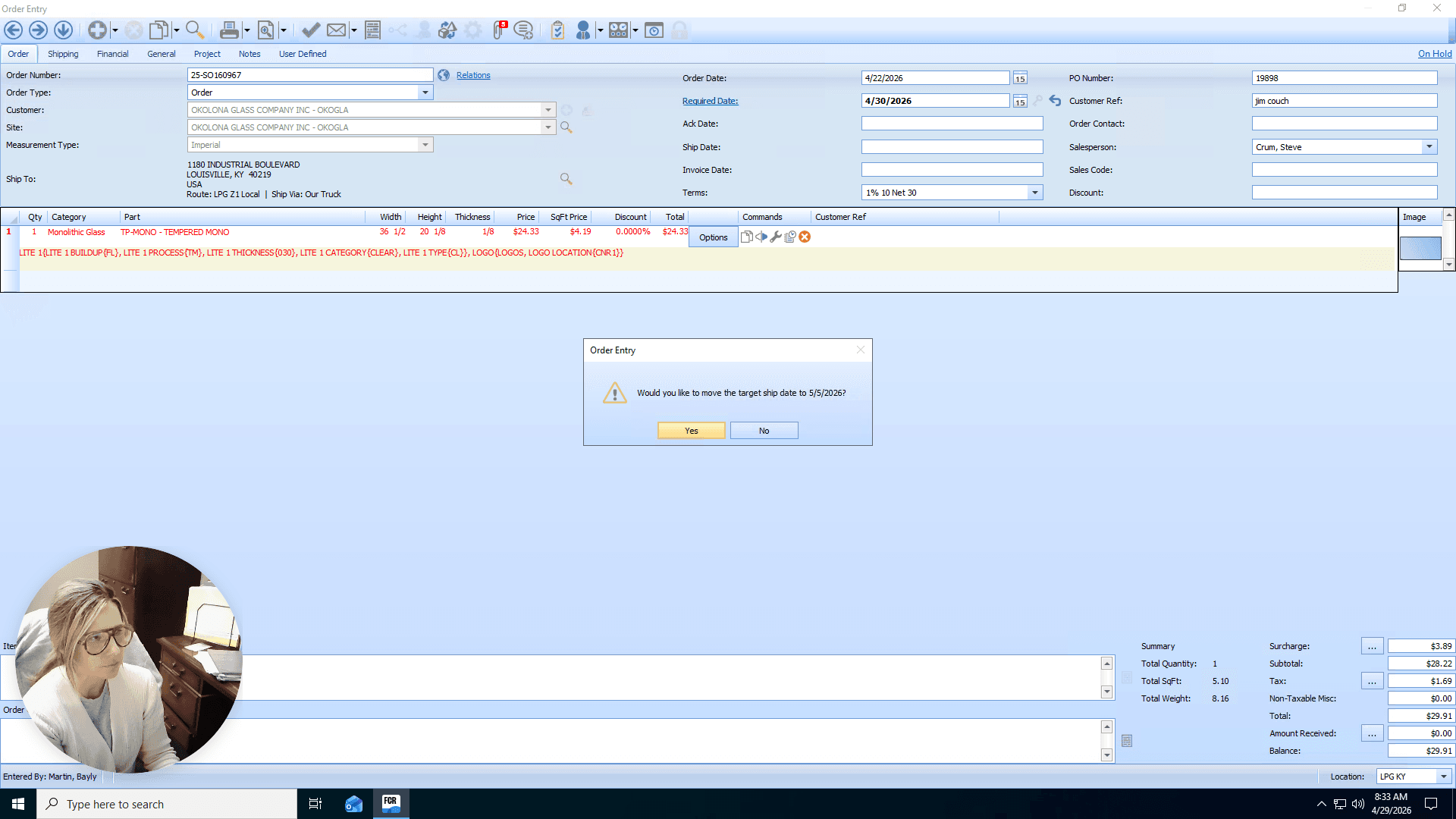Screen dimensions: 1456x819
Task: Click the Surcharge ellipsis button
Action: pyautogui.click(x=1372, y=646)
